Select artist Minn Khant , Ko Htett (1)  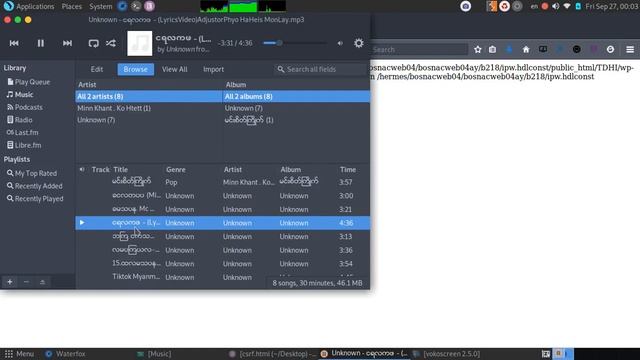149,108
